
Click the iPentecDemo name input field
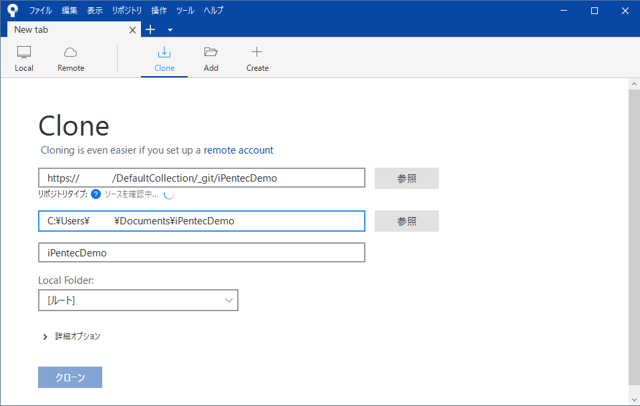coord(202,253)
